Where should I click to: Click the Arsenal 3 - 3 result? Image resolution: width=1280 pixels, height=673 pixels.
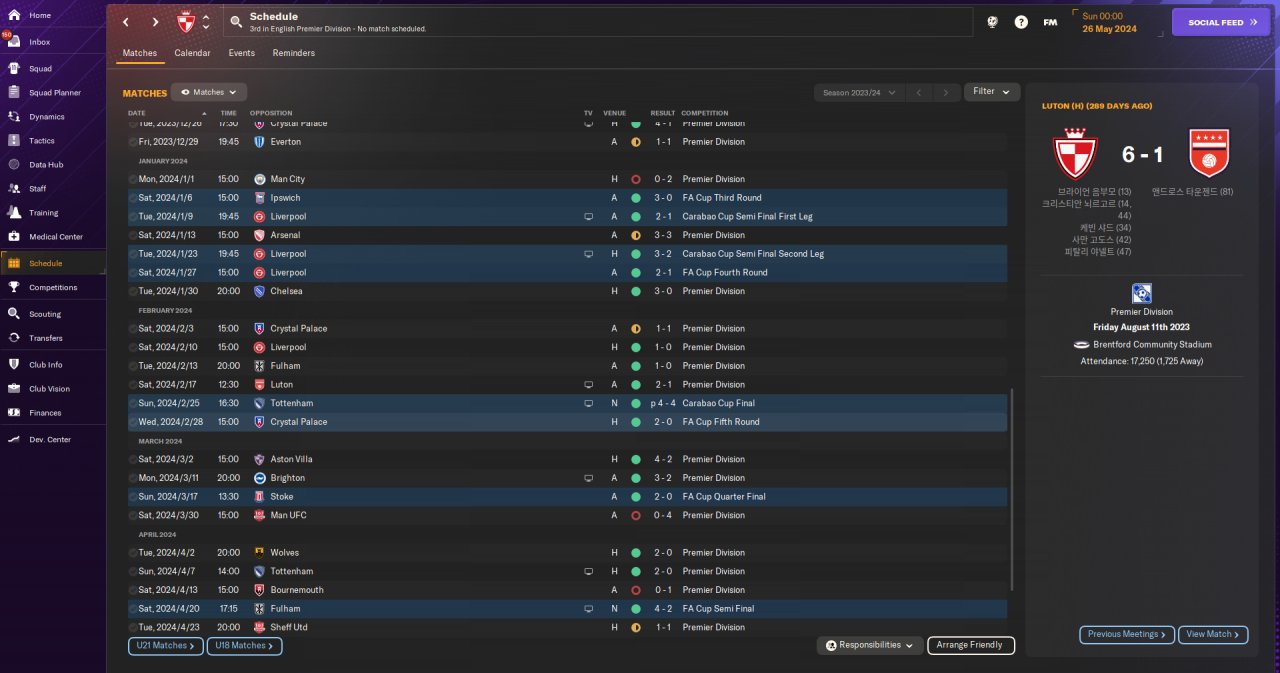click(x=661, y=235)
